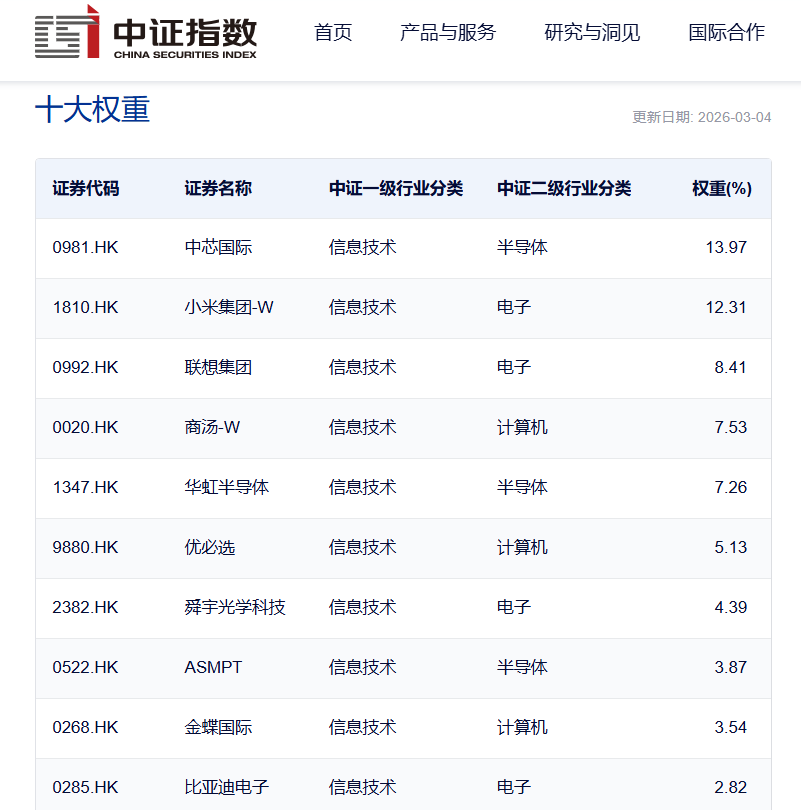This screenshot has height=810, width=801.
Task: Select code 0522.HK cell
Action: pos(85,667)
